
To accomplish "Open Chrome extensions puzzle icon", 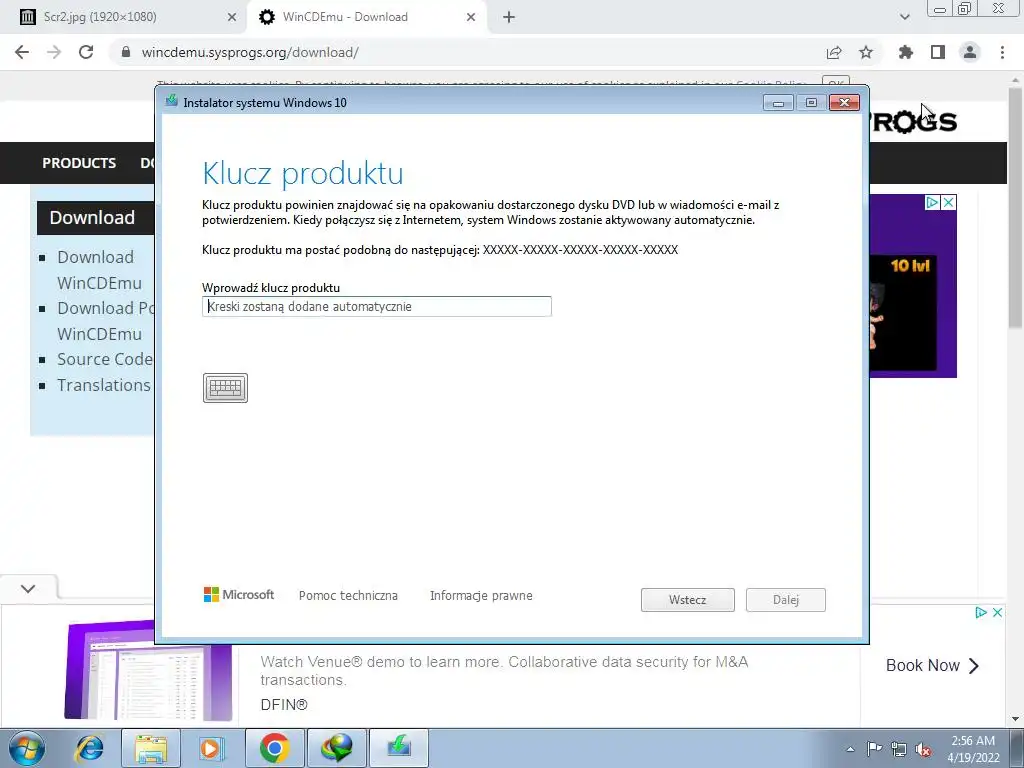I will coord(906,52).
